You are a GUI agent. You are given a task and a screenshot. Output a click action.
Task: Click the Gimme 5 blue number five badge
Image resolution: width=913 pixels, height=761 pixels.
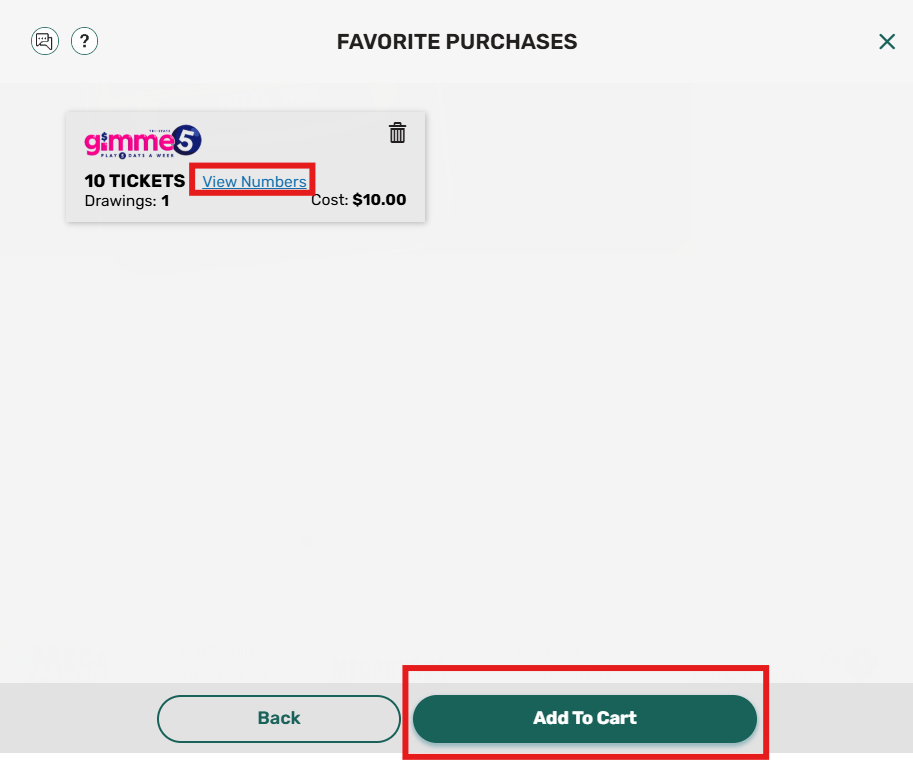(x=186, y=140)
